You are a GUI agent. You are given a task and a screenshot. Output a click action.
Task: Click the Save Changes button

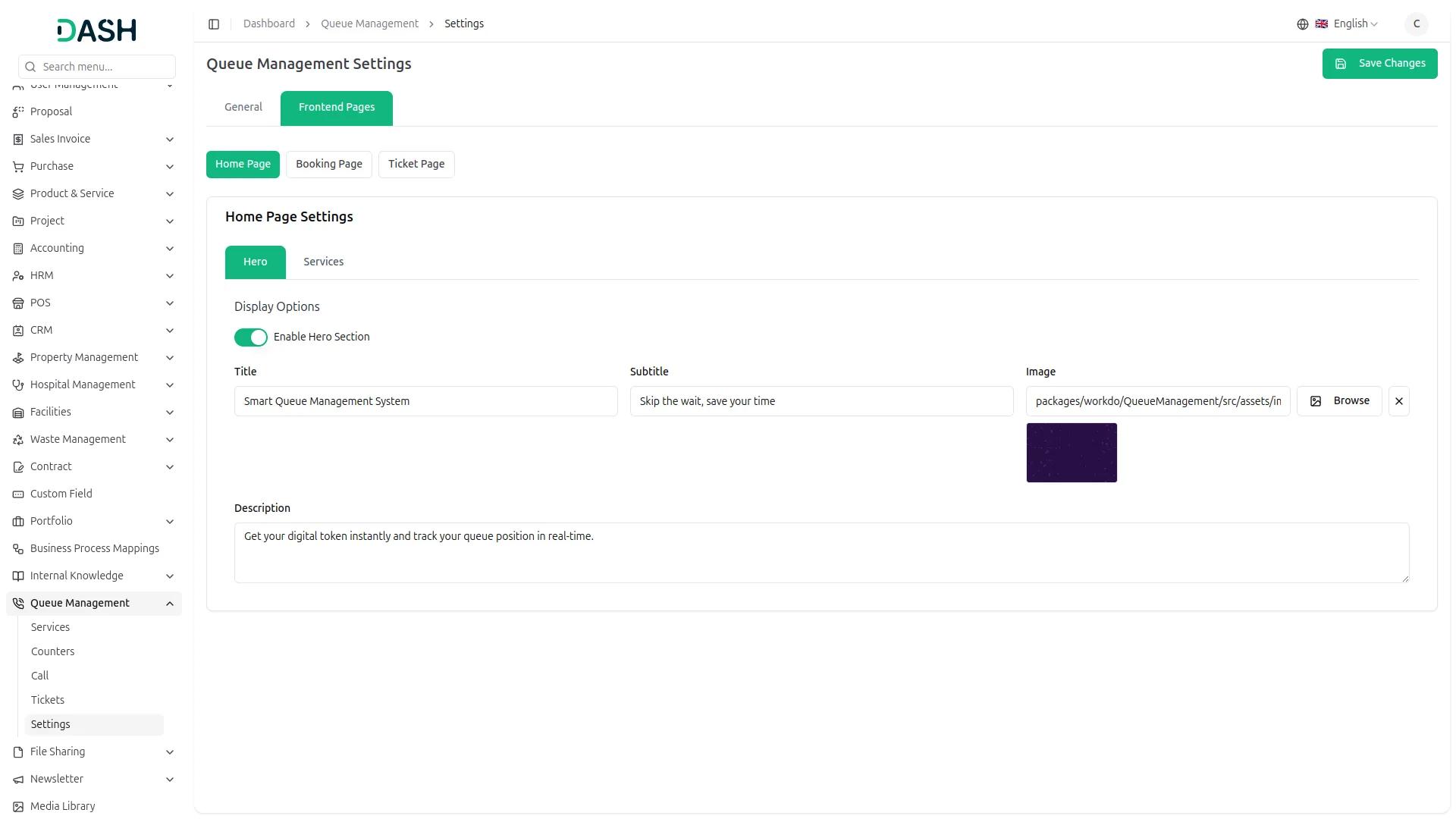1379,64
